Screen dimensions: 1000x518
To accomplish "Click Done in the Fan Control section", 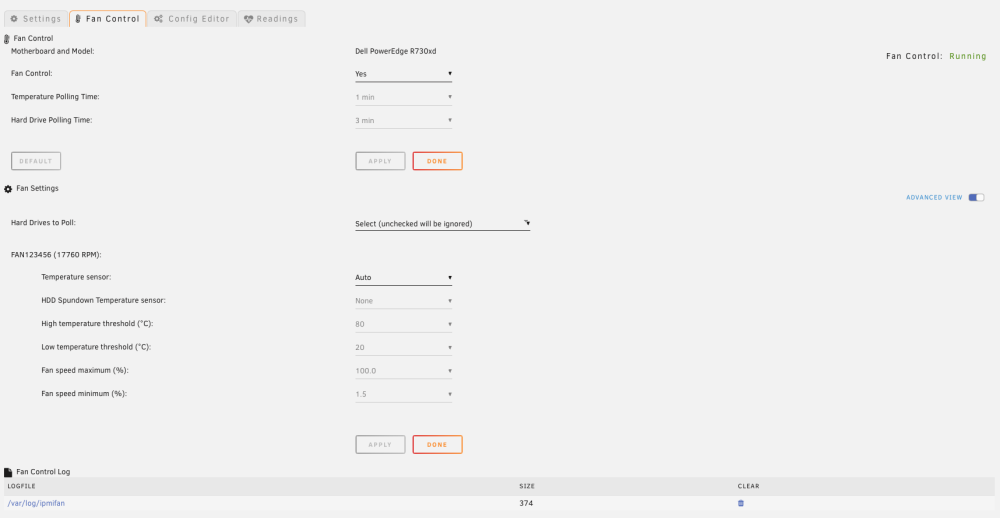I will pyautogui.click(x=438, y=161).
